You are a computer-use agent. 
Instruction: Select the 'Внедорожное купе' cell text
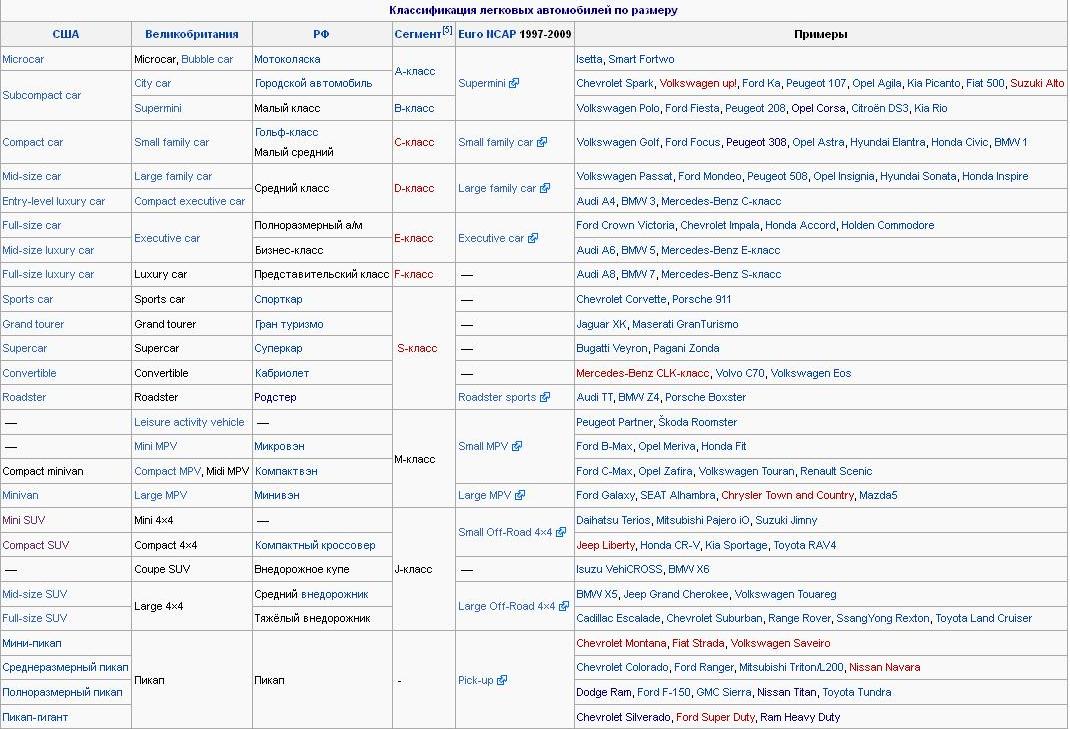tap(302, 569)
